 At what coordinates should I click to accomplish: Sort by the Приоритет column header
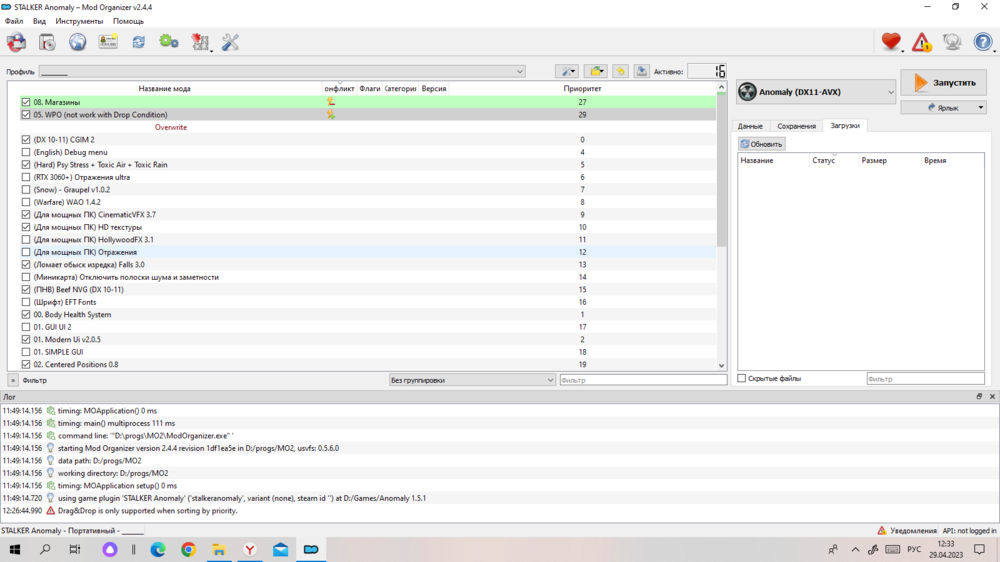click(x=582, y=89)
